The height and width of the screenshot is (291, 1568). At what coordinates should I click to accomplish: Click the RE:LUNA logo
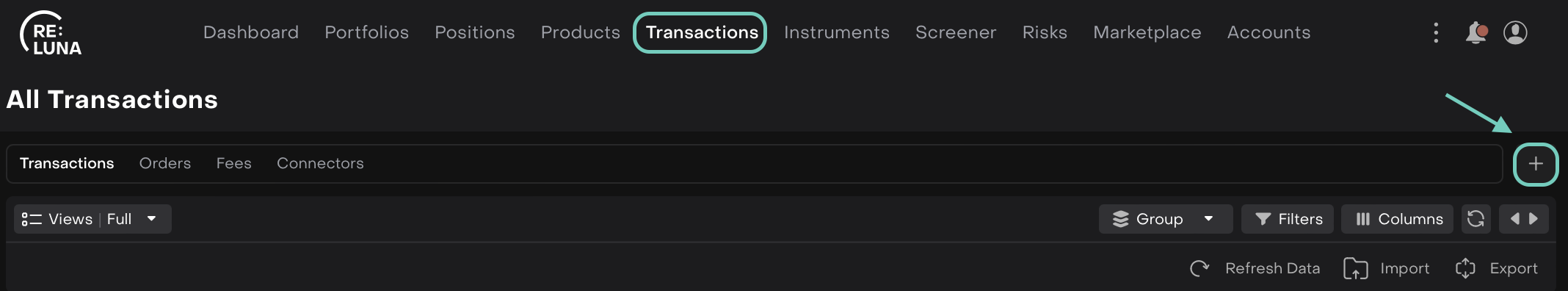51,33
